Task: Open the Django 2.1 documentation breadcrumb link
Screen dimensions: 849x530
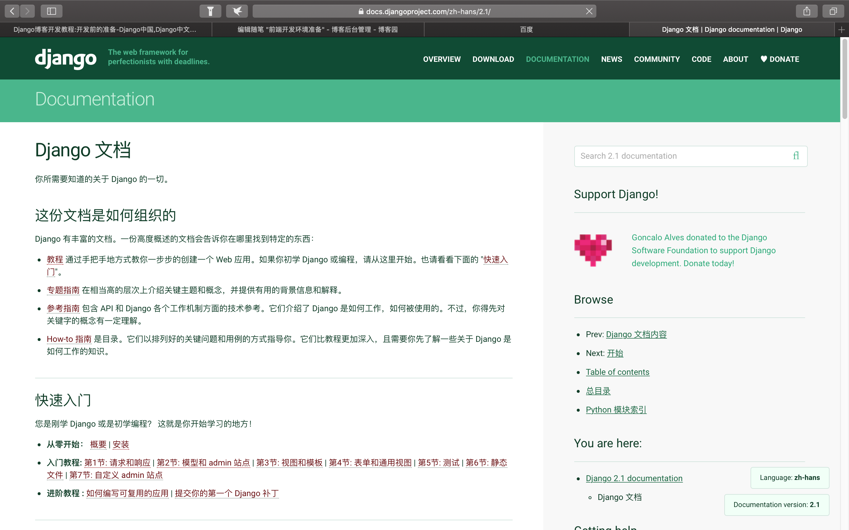Action: point(634,479)
